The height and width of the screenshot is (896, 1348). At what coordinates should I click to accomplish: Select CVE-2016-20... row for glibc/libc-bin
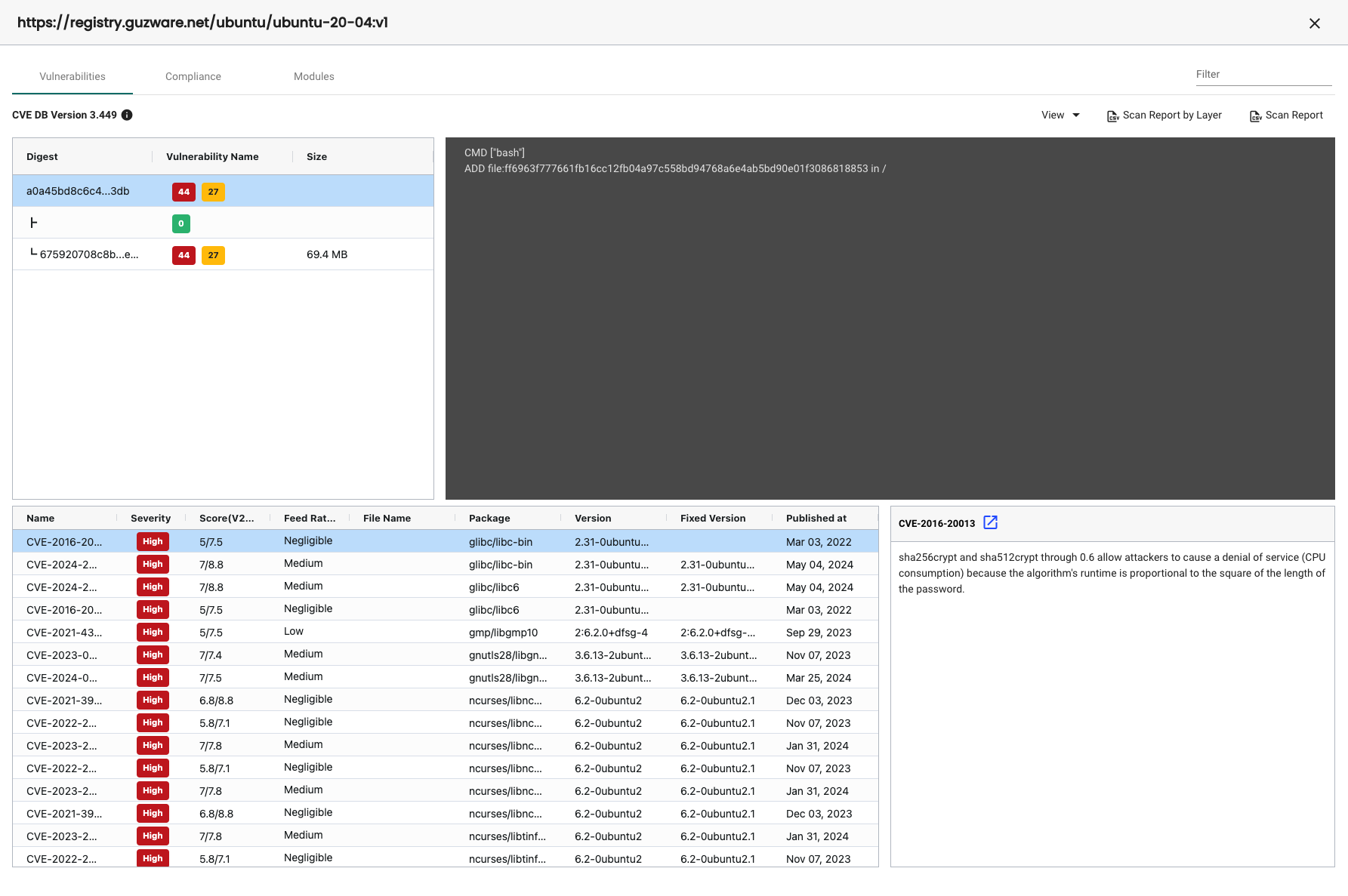(446, 541)
